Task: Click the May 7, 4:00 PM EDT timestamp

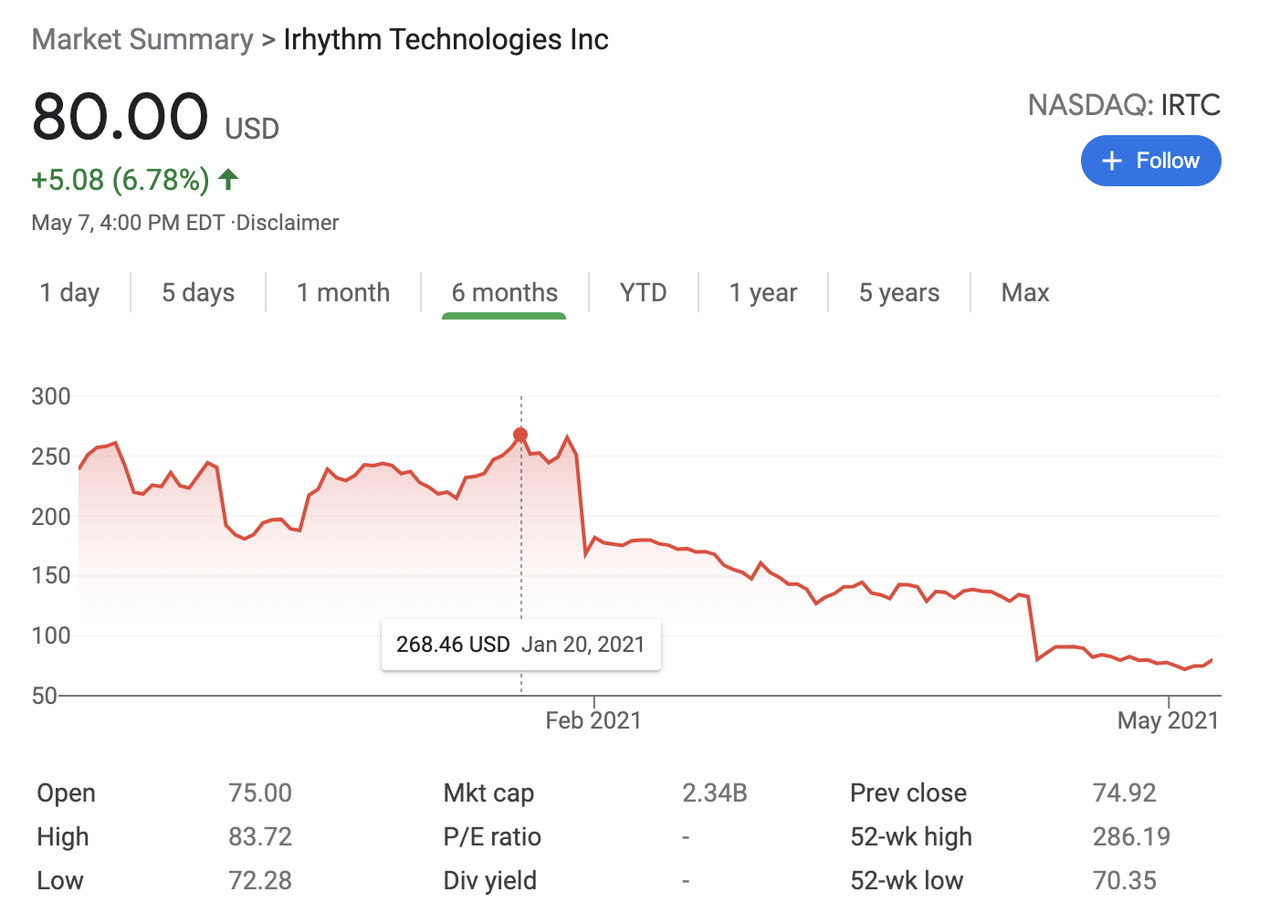Action: point(130,223)
